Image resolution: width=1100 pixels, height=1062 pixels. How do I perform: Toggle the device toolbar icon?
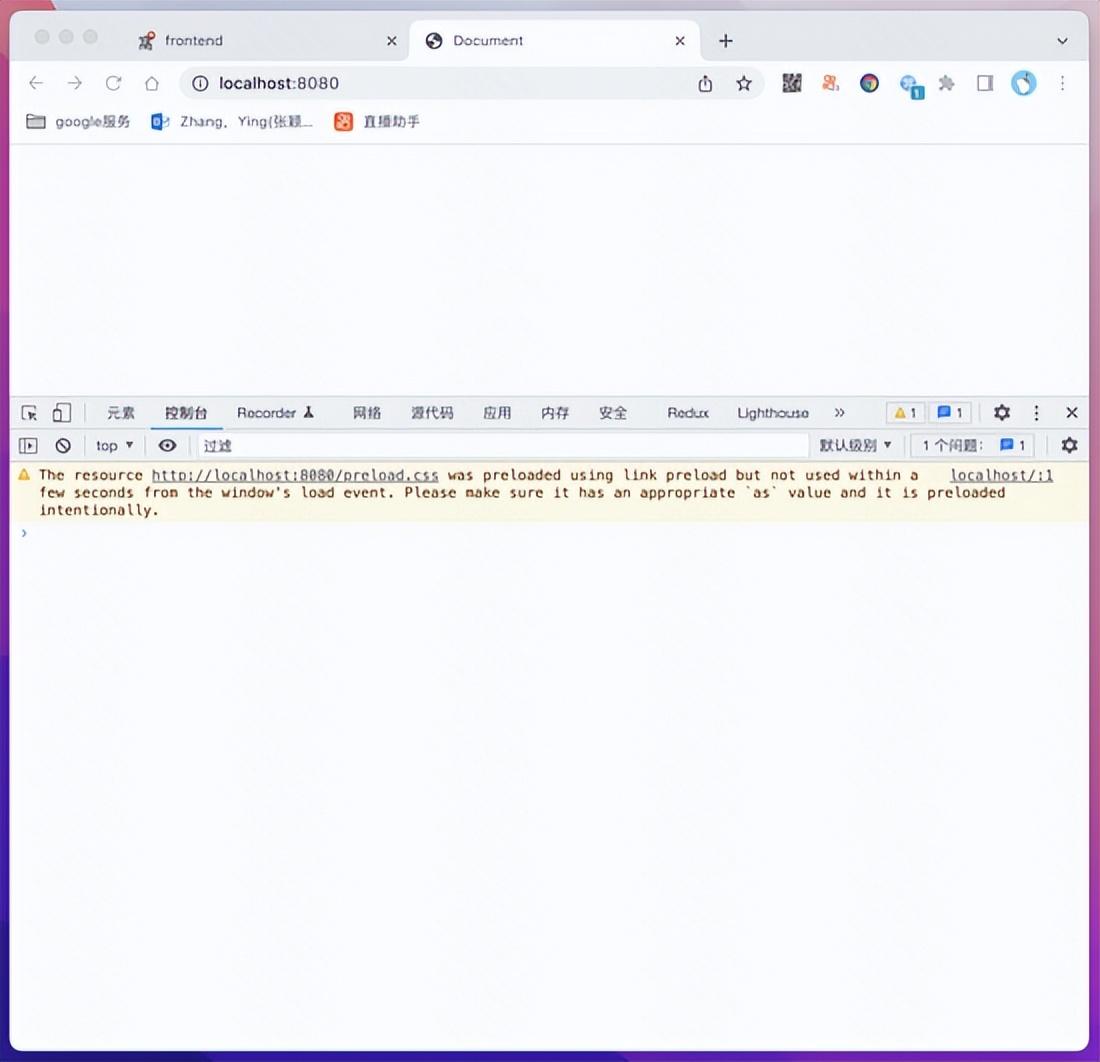coord(62,412)
